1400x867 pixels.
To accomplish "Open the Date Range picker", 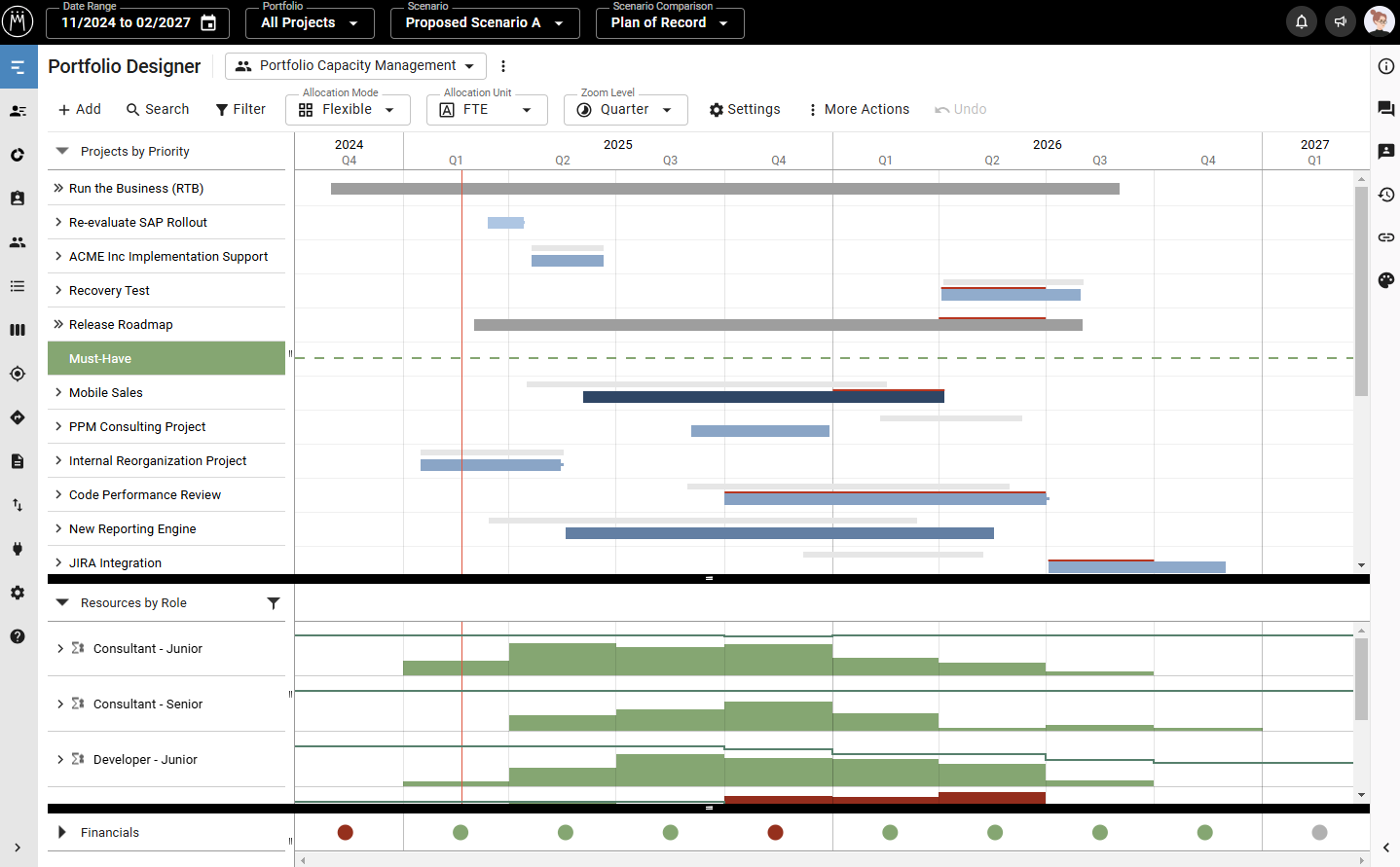I will click(x=137, y=22).
